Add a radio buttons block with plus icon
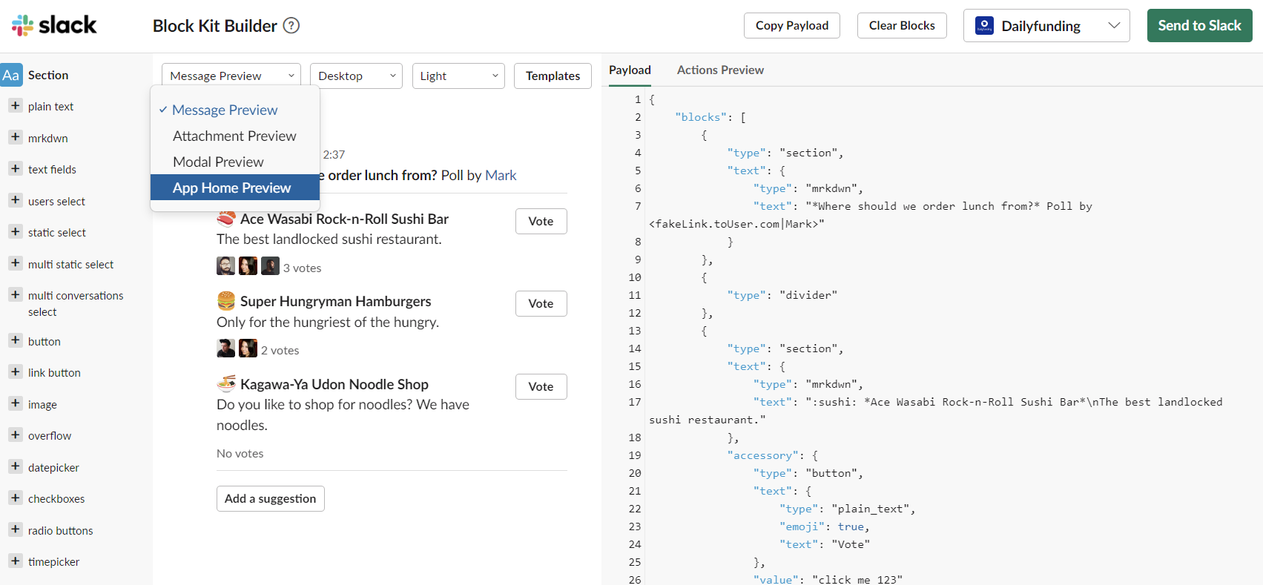Viewport: 1263px width, 585px height. [x=15, y=530]
